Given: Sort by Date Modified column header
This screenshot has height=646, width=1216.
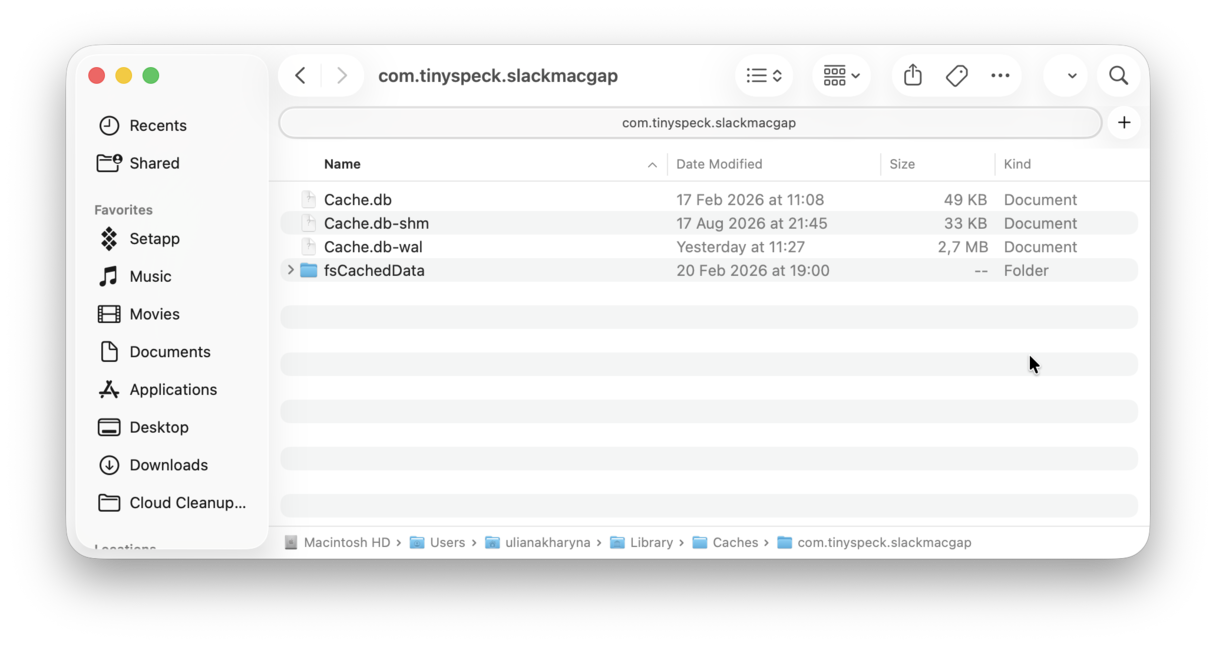Looking at the screenshot, I should [x=719, y=164].
